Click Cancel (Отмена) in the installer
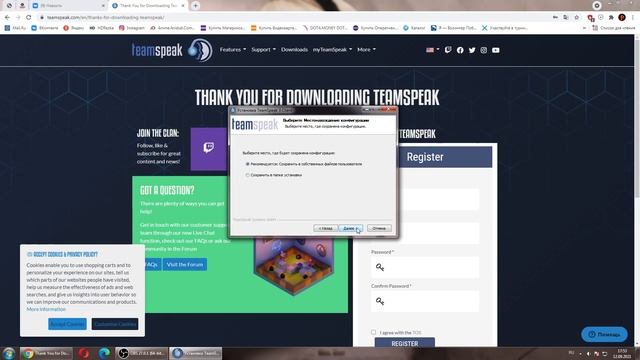Viewport: 640px width, 360px height. coord(379,228)
